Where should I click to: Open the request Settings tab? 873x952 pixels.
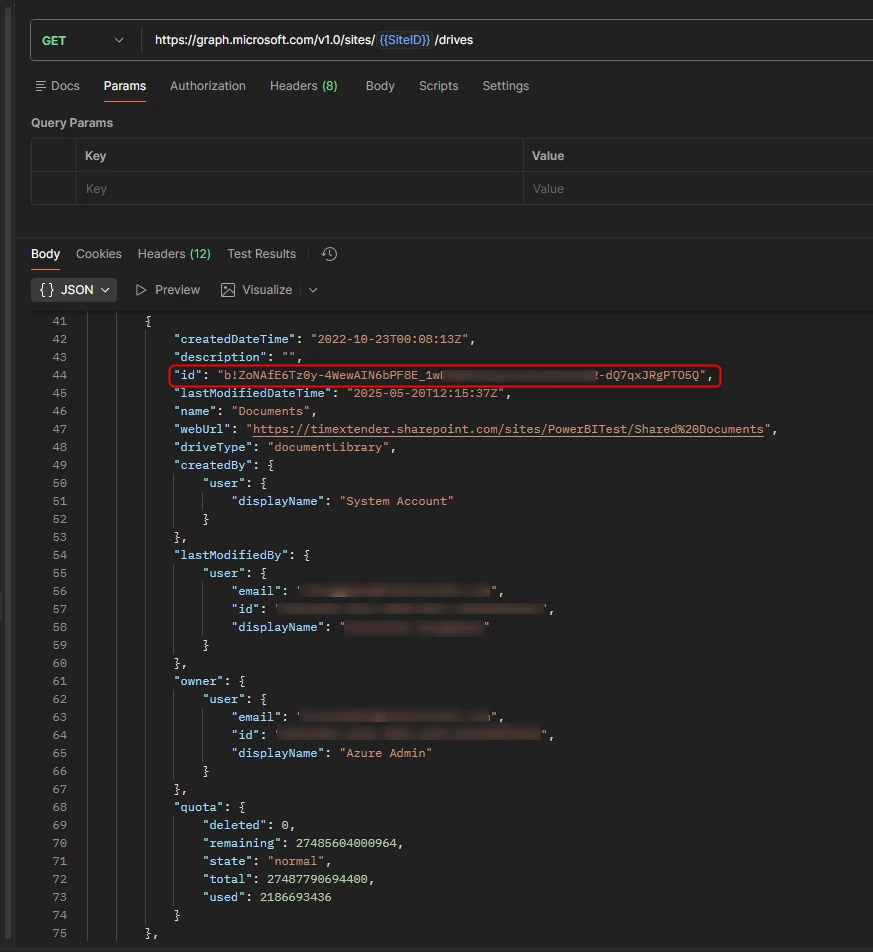pyautogui.click(x=505, y=86)
